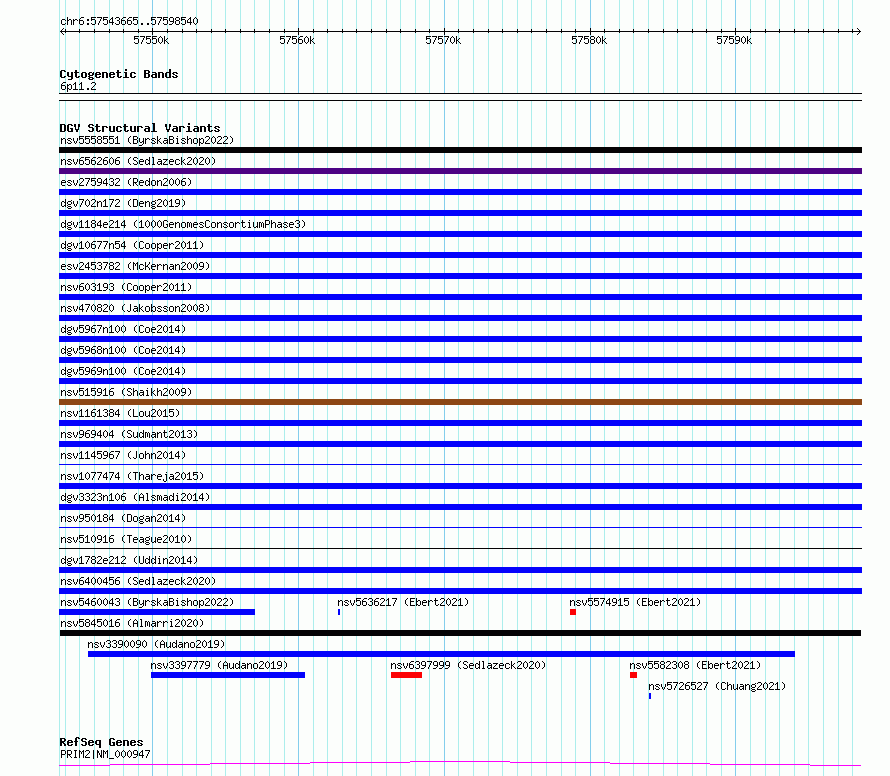
Task: Click the brown nsv515916 variant bar
Action: (x=460, y=402)
